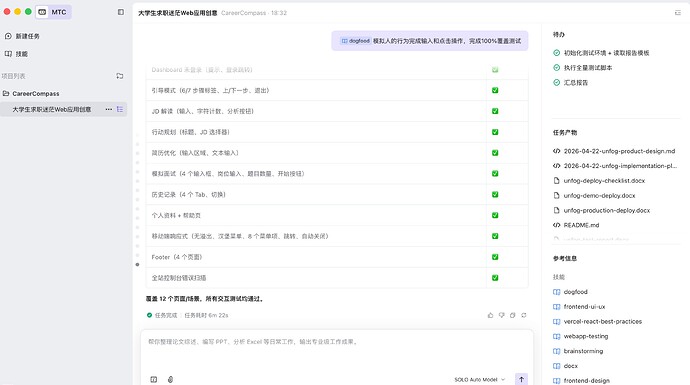Toggle the checkbox for 引导模式 row
690x385 pixels.
click(495, 90)
